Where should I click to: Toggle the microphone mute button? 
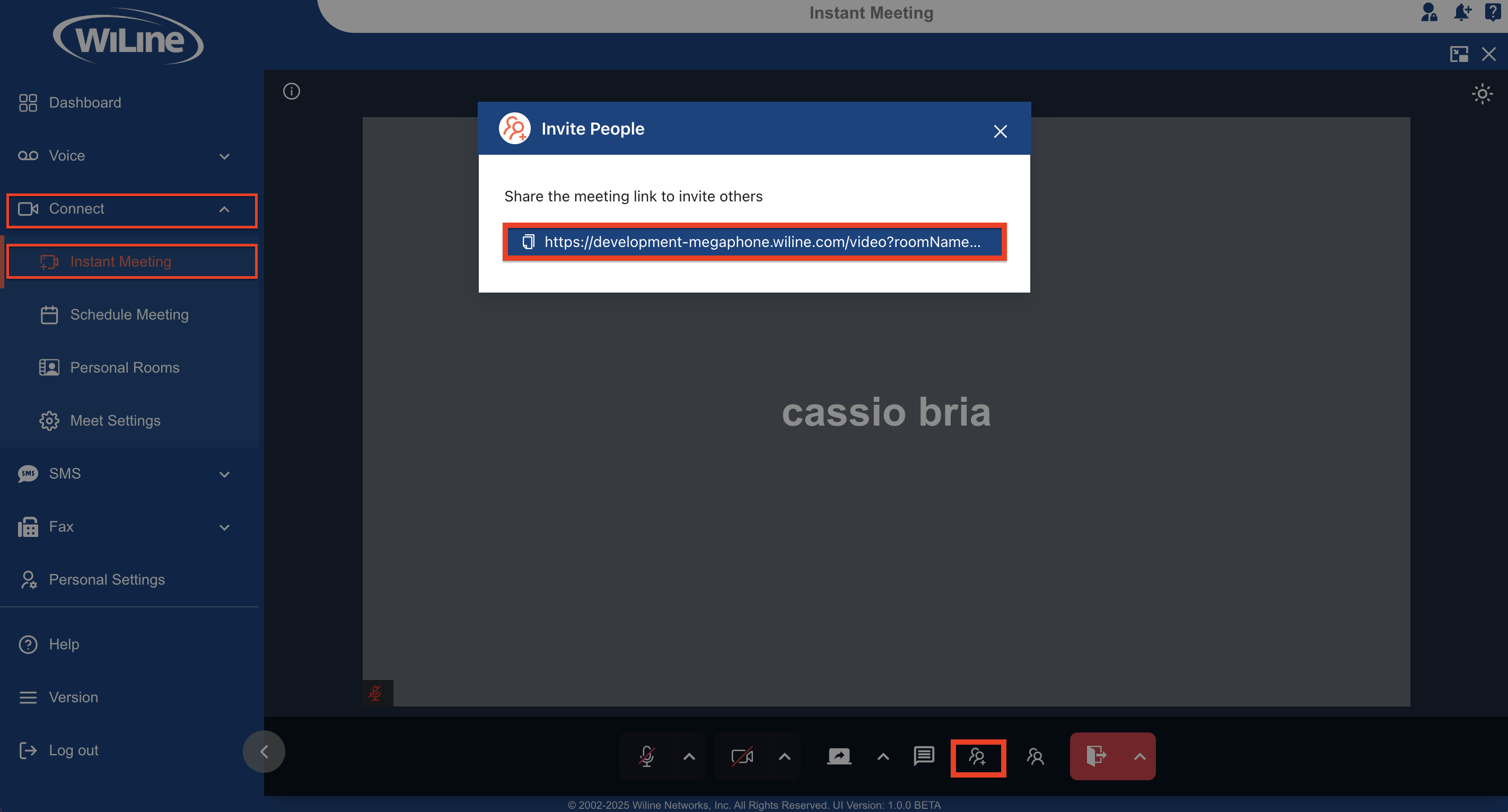(647, 756)
